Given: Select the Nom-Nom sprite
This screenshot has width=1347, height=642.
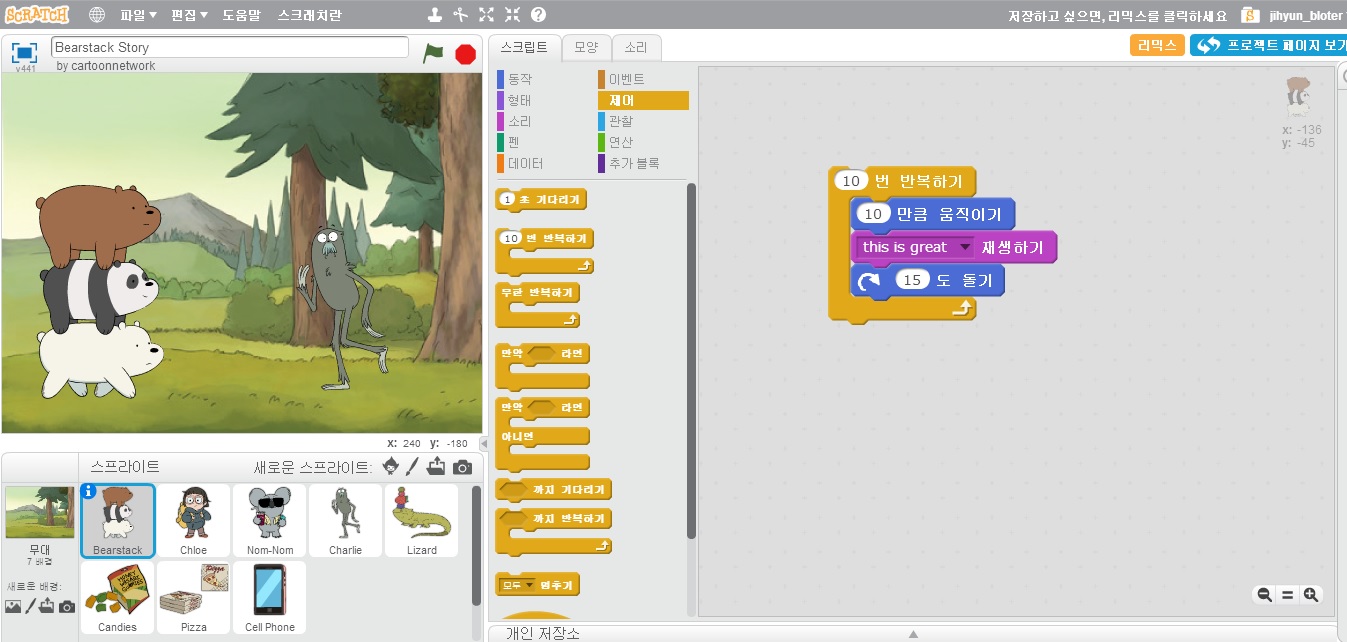Looking at the screenshot, I should [270, 521].
